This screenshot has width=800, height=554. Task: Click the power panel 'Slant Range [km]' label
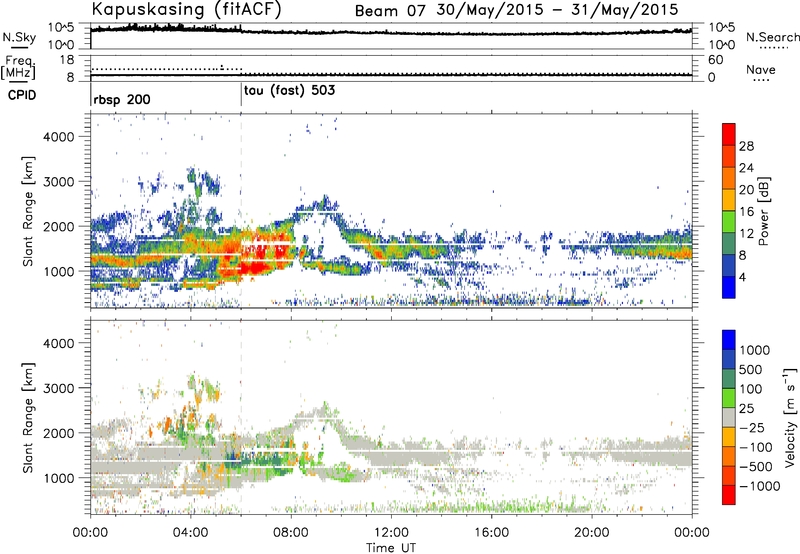28,212
